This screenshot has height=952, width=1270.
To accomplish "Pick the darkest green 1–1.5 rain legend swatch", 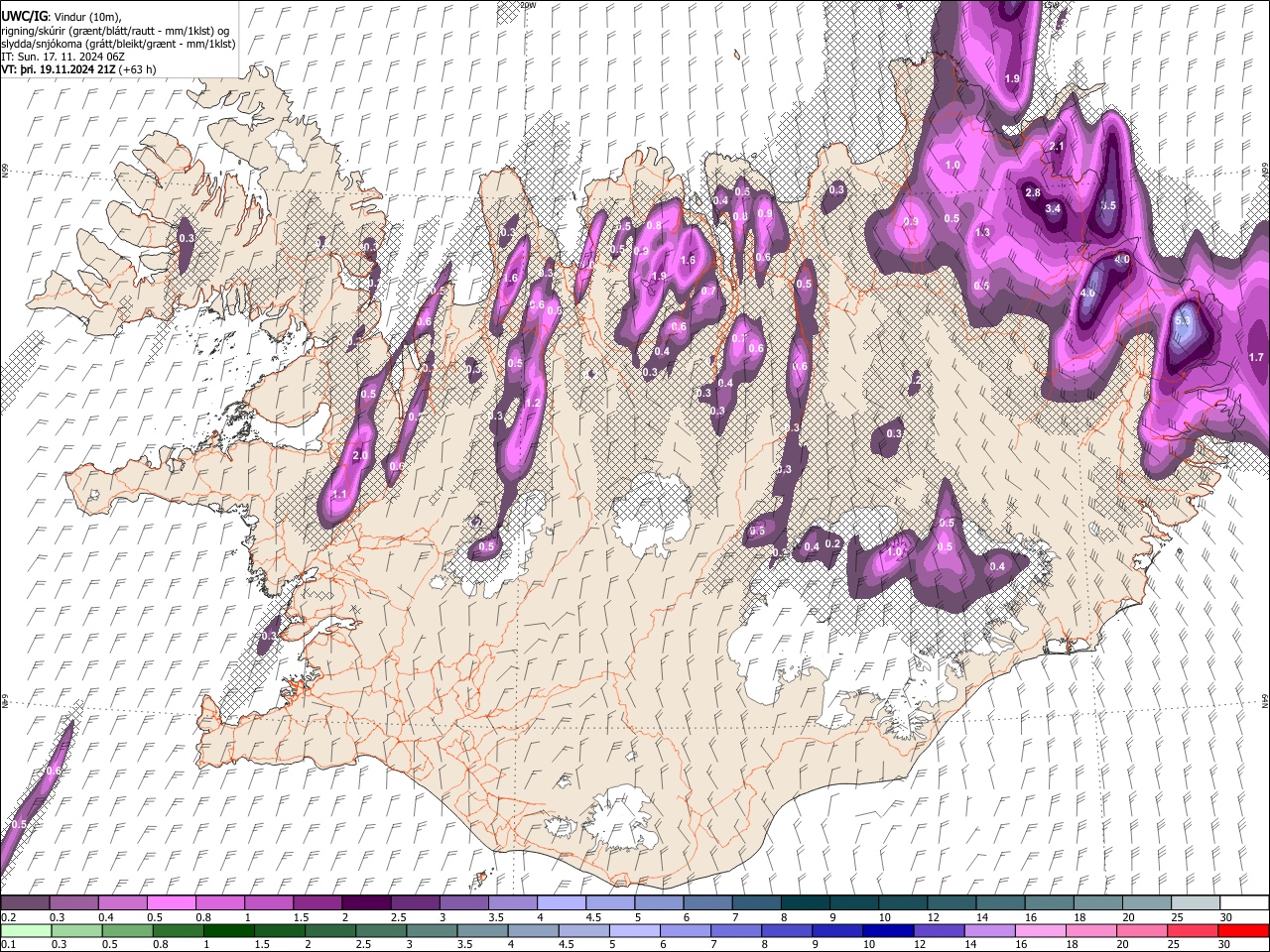I will pos(228,930).
